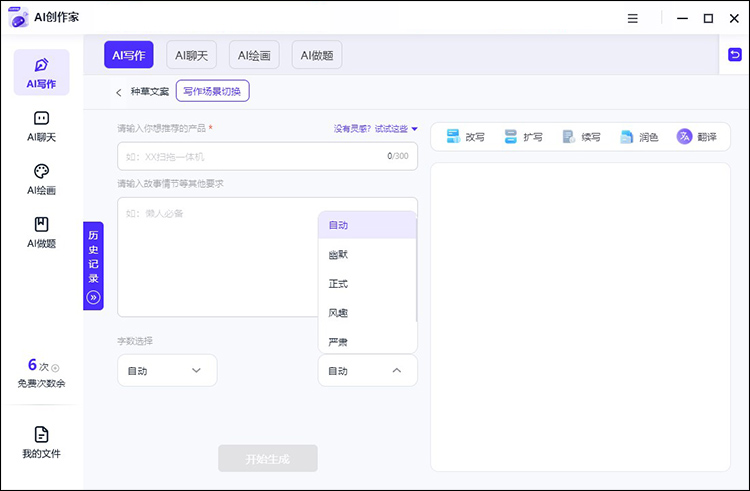750x491 pixels.
Task: Switch to the AI写作 top tab
Action: point(129,55)
